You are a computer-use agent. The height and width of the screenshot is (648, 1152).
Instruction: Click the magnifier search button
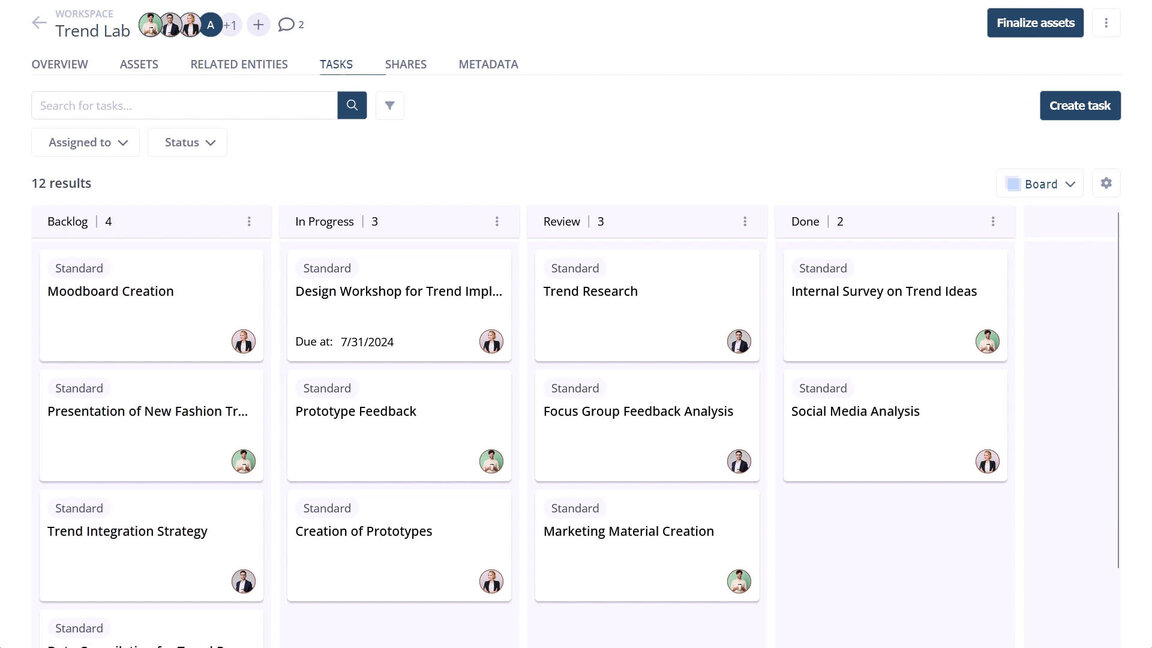pyautogui.click(x=352, y=105)
